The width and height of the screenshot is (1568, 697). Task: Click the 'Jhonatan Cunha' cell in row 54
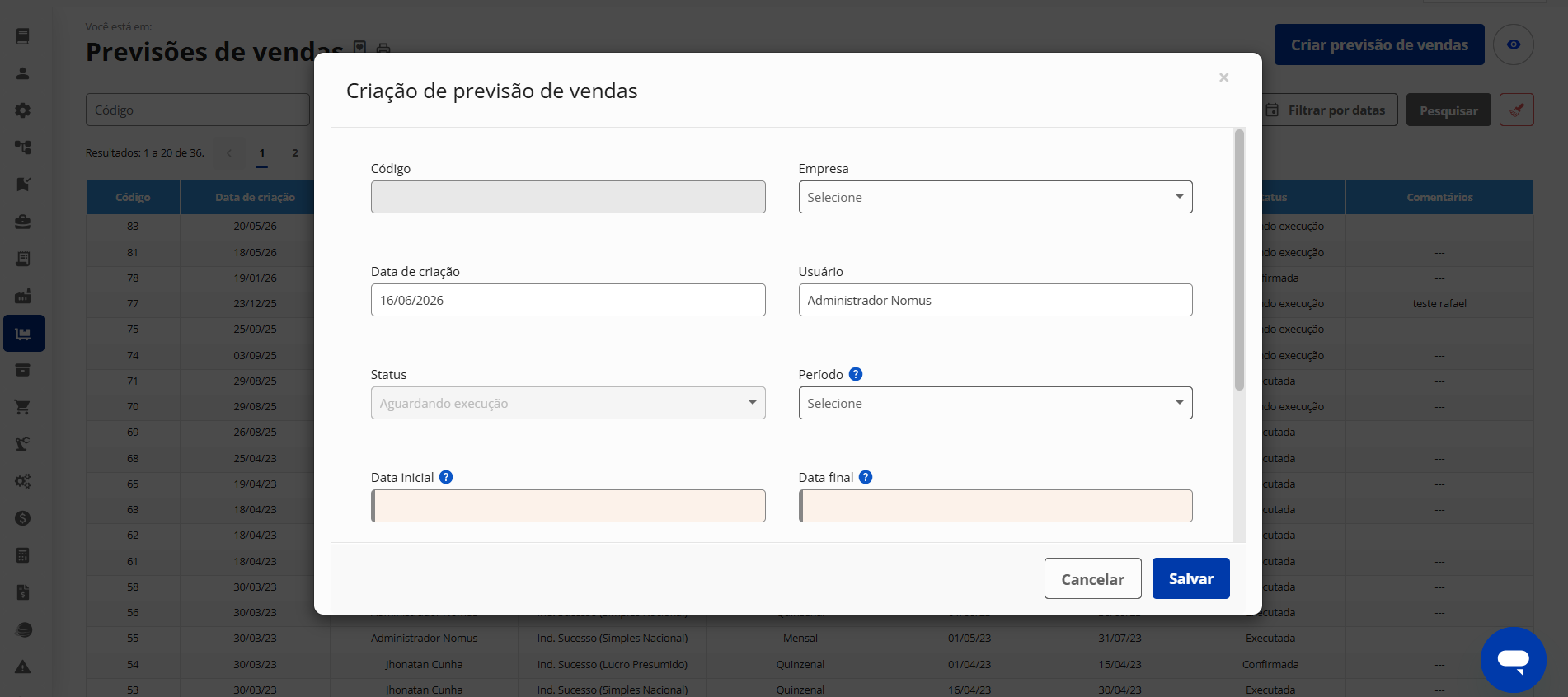pos(424,665)
